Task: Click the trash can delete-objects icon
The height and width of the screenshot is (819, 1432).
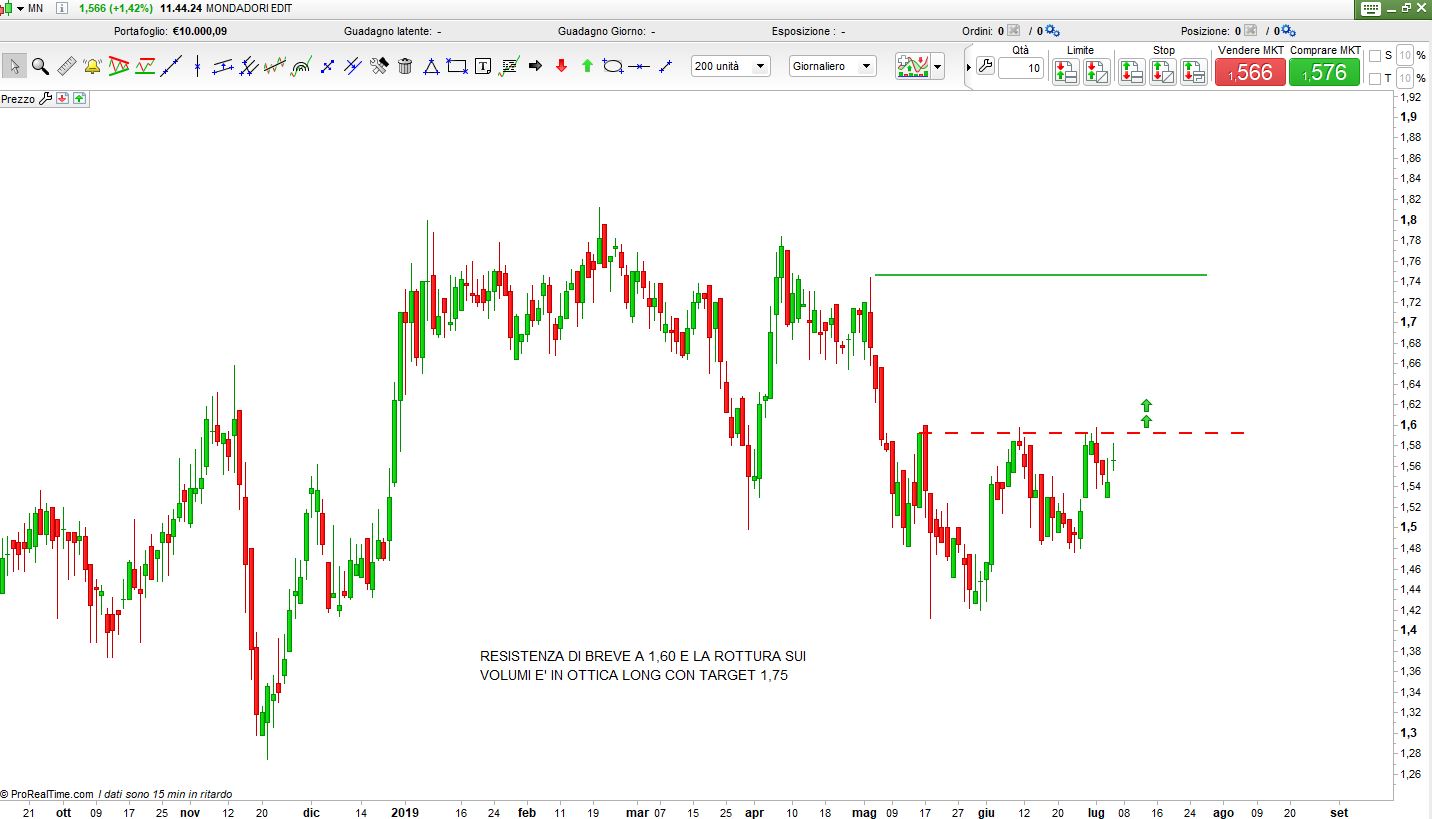Action: tap(405, 67)
